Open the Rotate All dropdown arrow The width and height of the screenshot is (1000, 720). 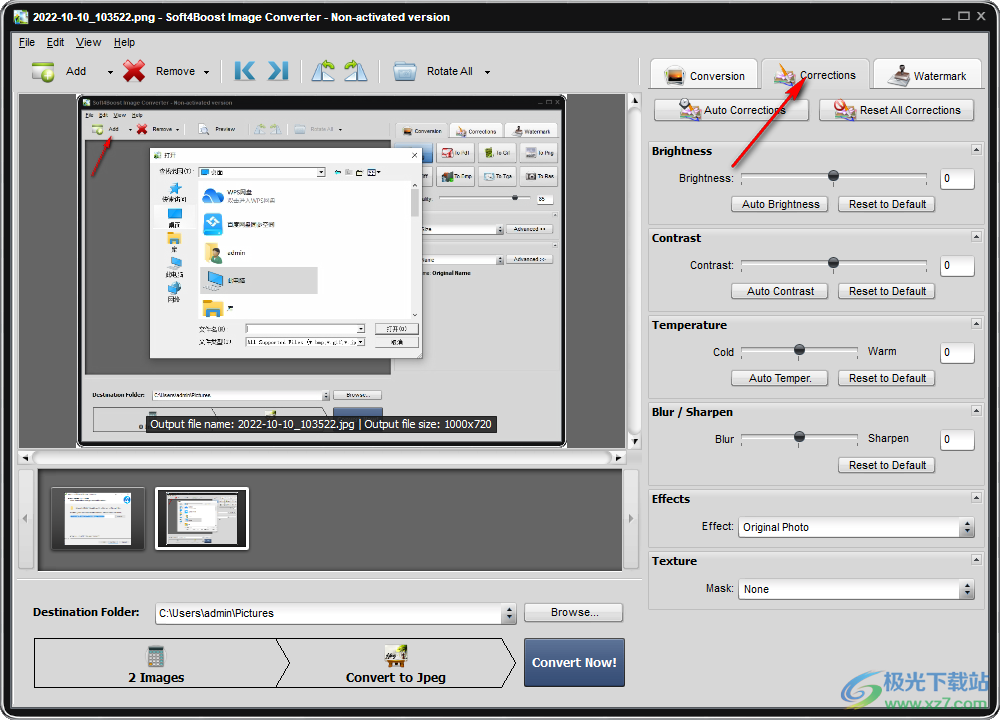[x=487, y=72]
